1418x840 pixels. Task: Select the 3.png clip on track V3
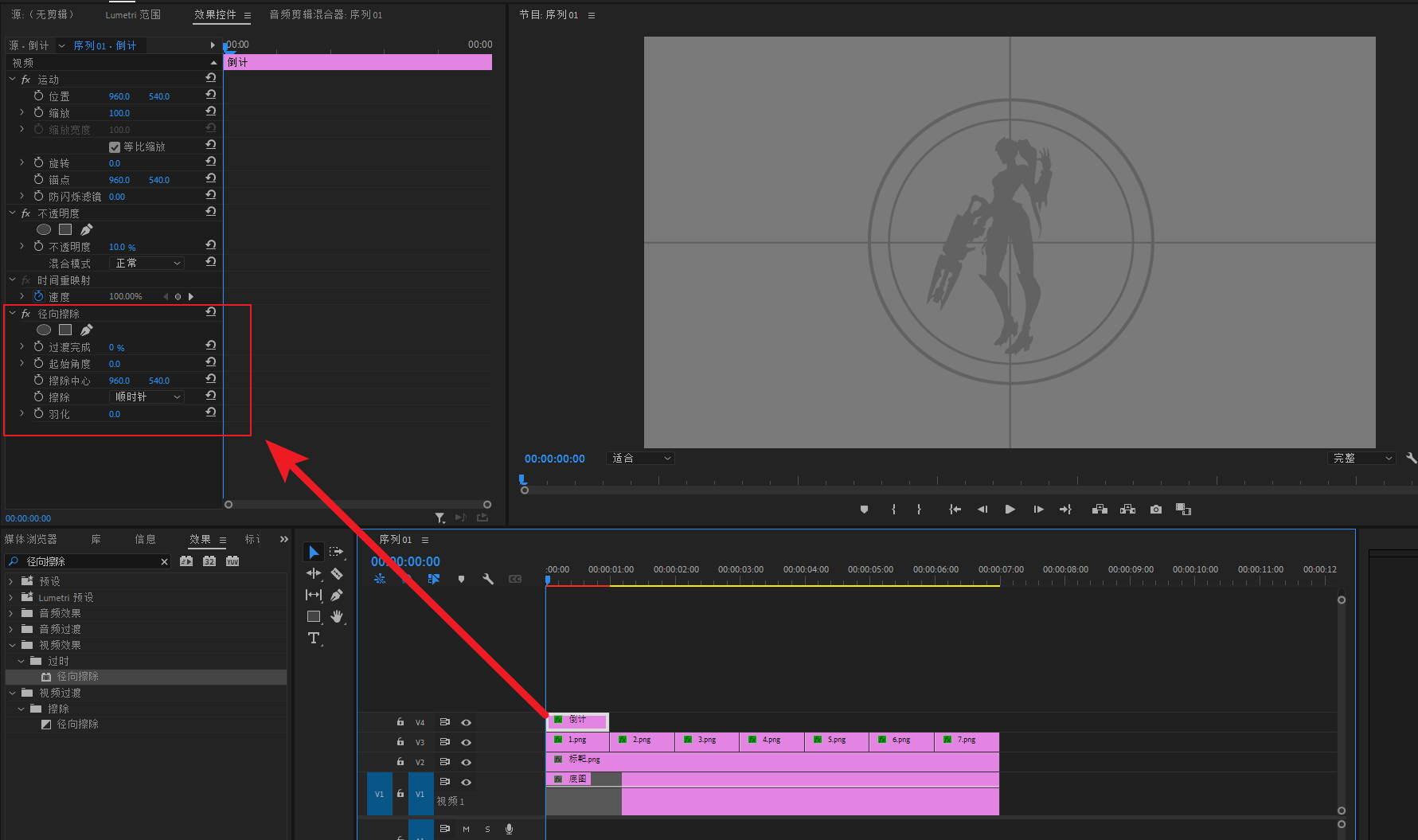coord(706,740)
